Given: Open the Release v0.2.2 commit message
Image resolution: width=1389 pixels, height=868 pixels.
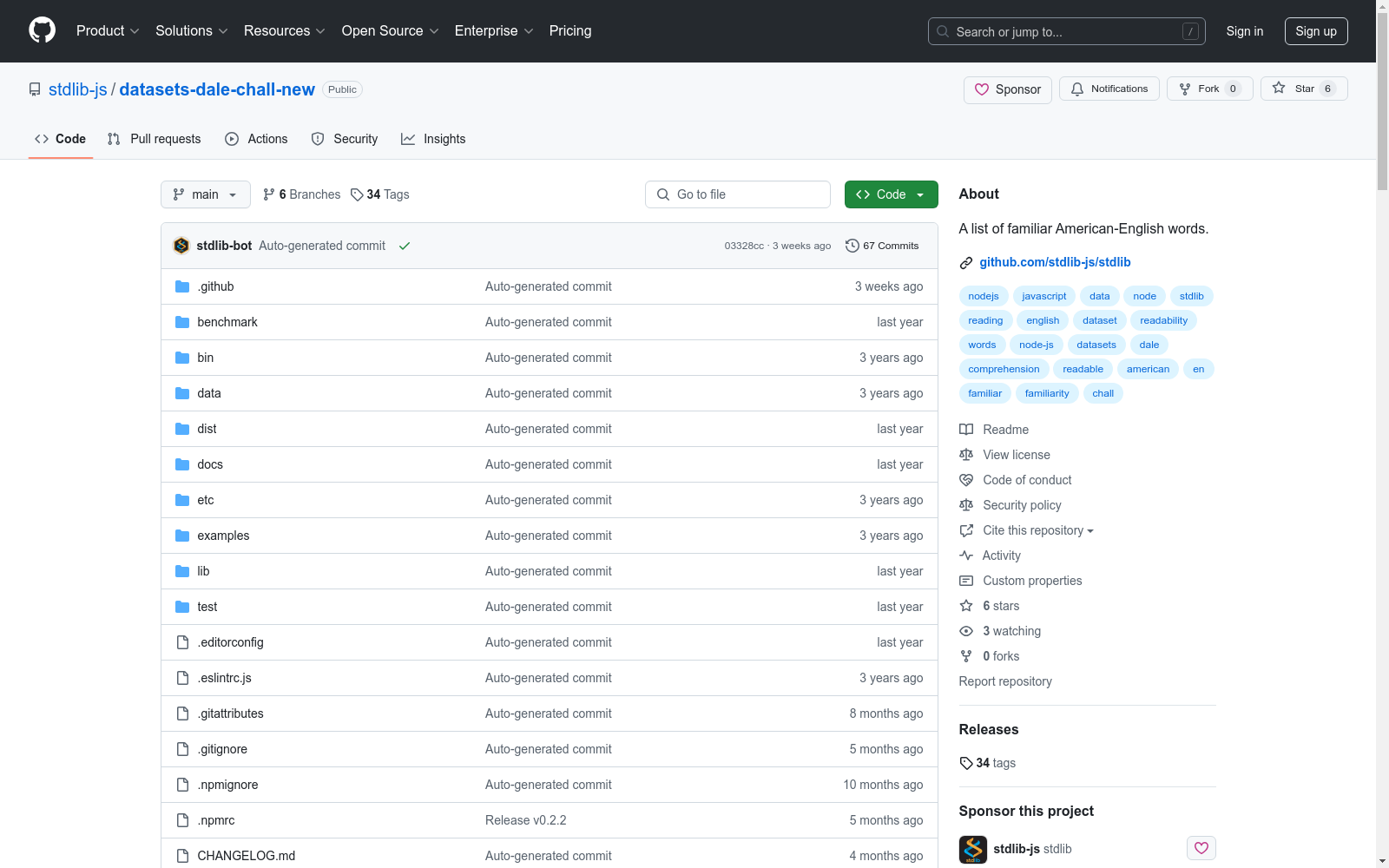Looking at the screenshot, I should pyautogui.click(x=526, y=820).
